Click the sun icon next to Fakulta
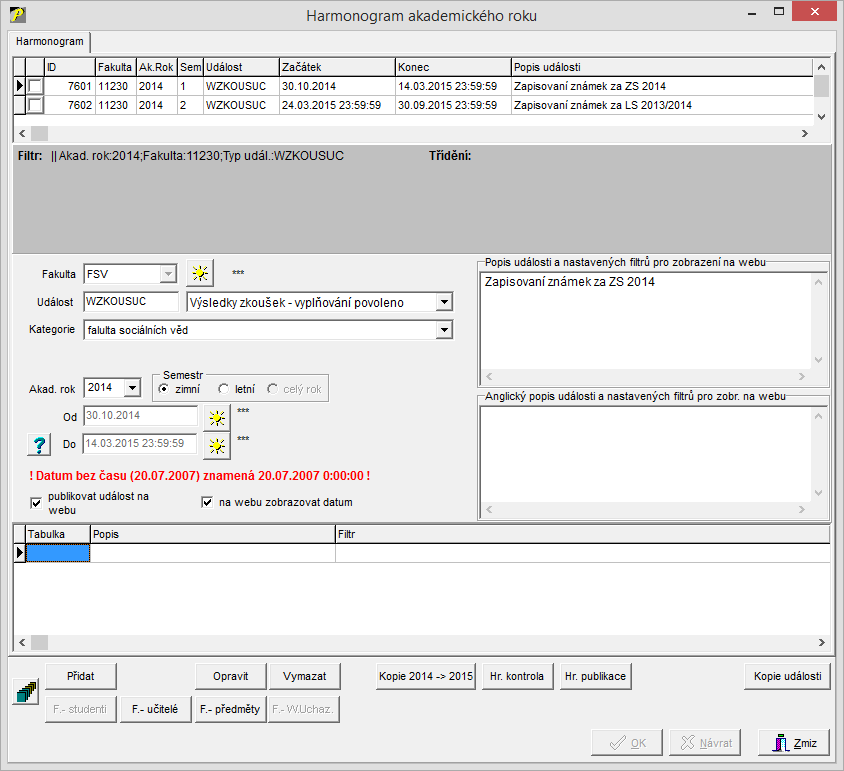Screen dimensions: 844x771 [x=201, y=274]
